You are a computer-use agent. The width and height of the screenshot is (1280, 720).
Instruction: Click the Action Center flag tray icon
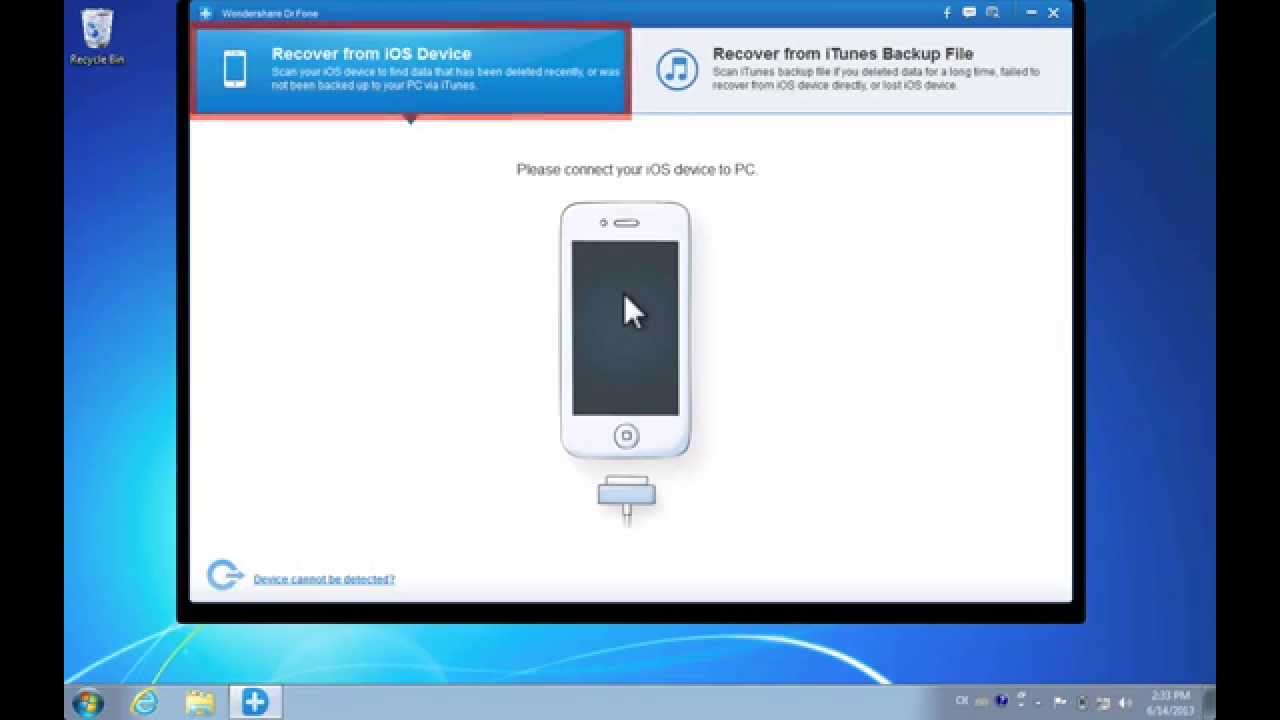click(x=1060, y=702)
